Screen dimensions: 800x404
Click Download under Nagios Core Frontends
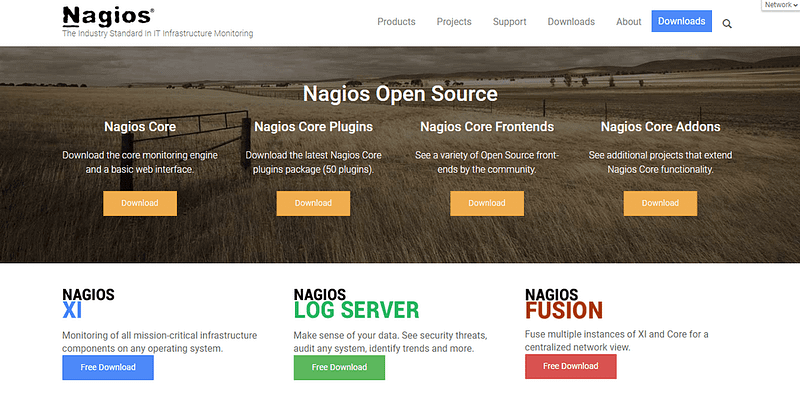click(487, 203)
